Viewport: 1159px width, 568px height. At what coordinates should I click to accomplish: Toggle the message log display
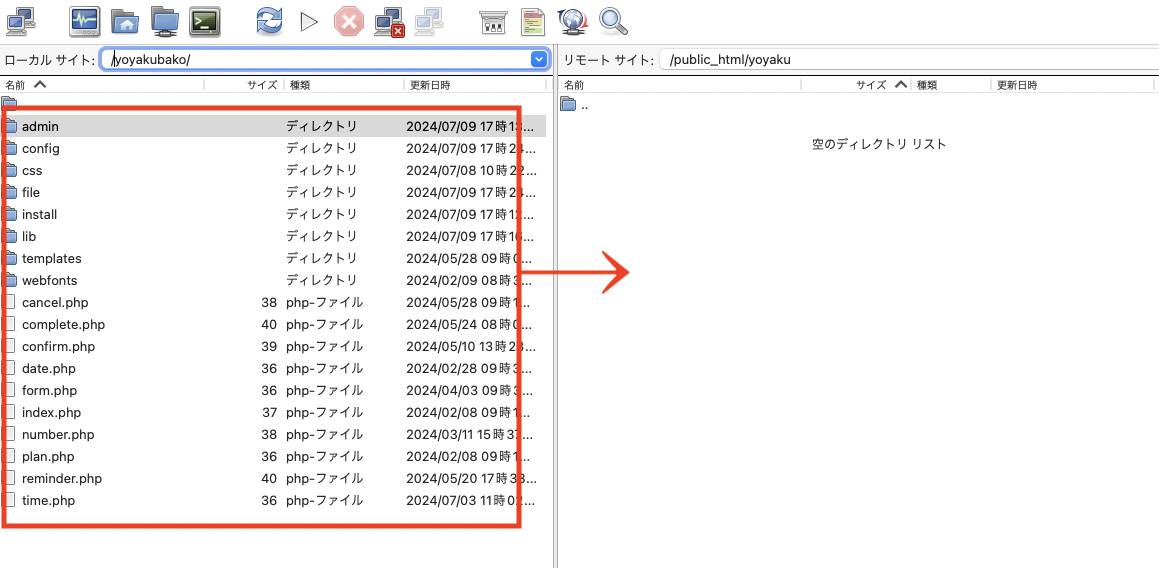tap(85, 21)
